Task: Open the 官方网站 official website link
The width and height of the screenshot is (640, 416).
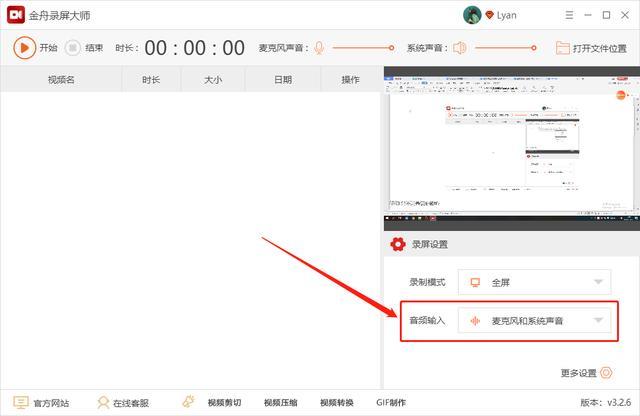Action: [41, 403]
